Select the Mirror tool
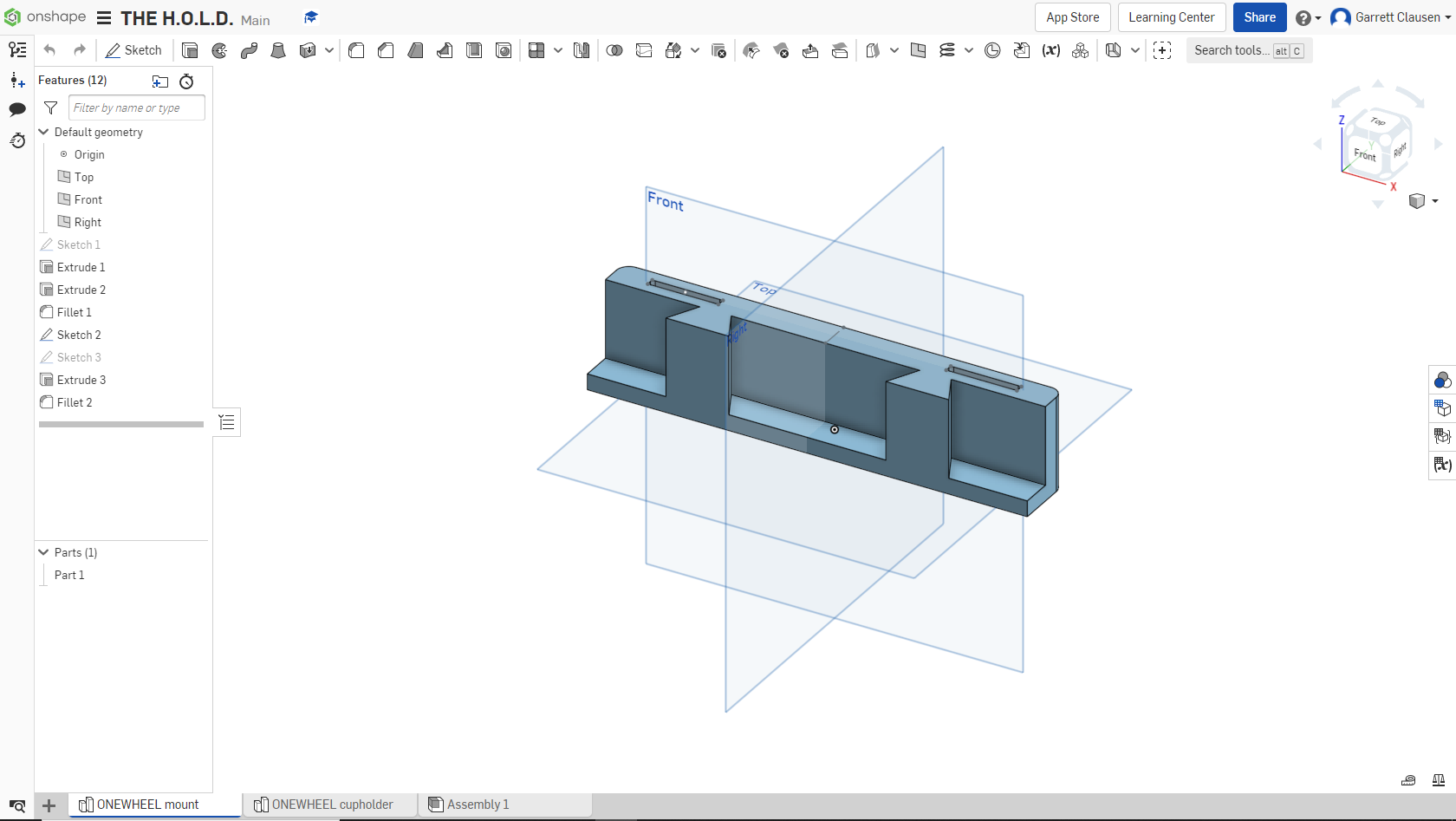This screenshot has width=1456, height=821. [x=582, y=50]
